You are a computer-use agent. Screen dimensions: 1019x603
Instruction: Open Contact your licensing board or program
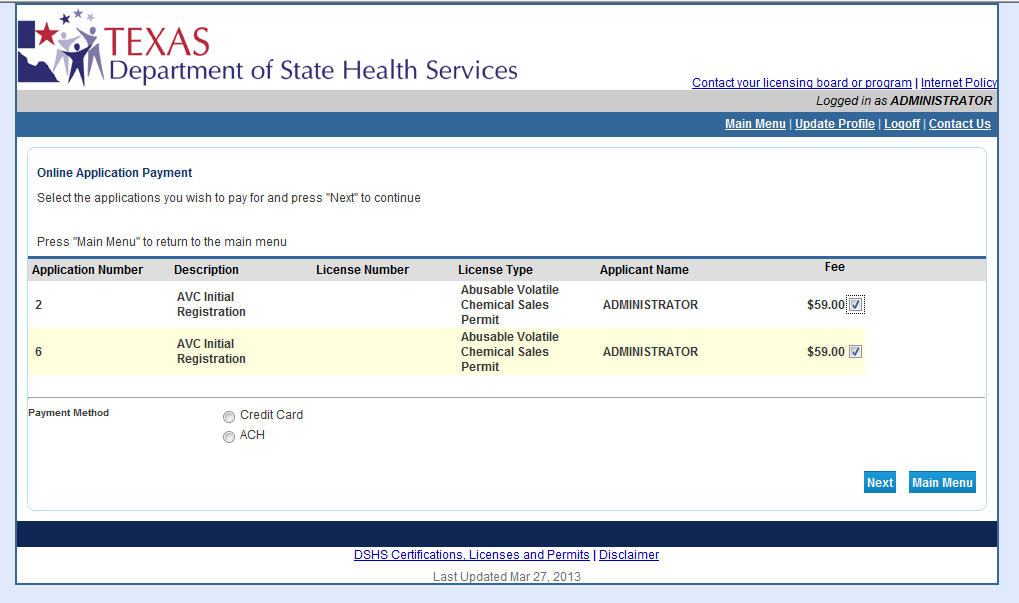click(801, 83)
